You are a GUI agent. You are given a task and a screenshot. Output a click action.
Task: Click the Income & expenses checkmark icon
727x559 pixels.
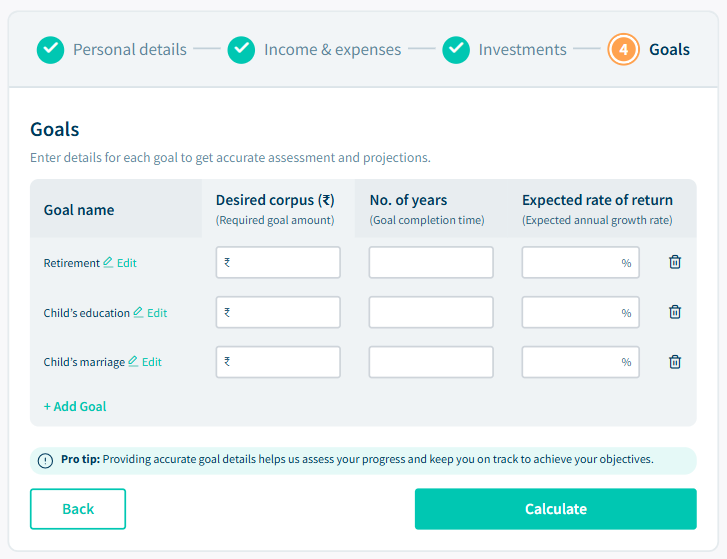[x=241, y=49]
